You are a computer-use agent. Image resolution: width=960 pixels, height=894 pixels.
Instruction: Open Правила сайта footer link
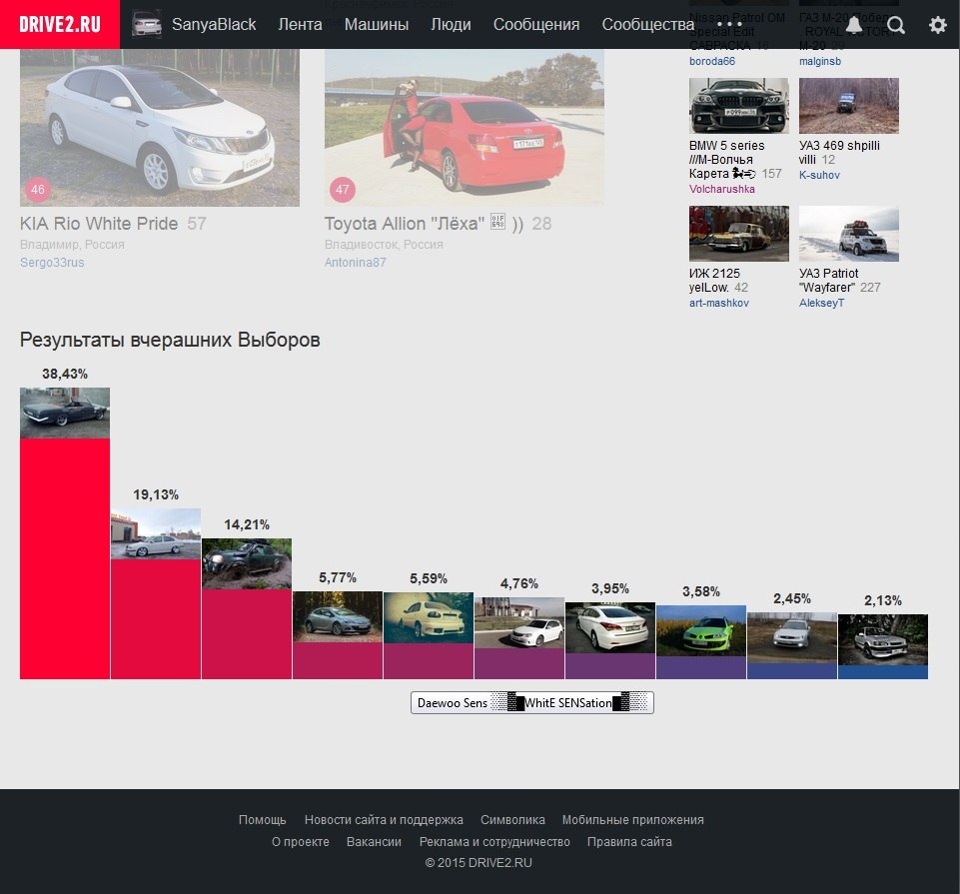[629, 842]
